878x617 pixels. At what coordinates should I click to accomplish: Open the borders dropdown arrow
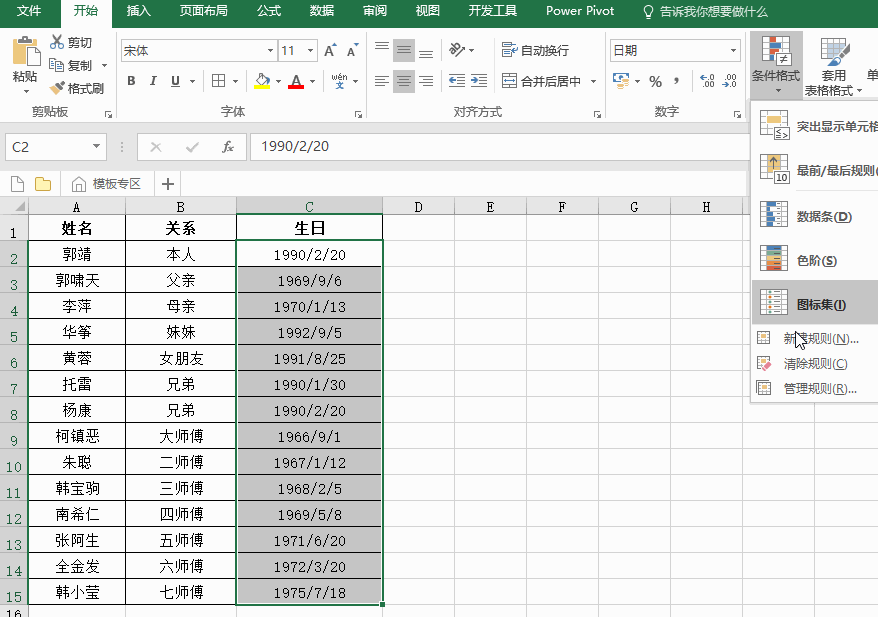coord(235,81)
